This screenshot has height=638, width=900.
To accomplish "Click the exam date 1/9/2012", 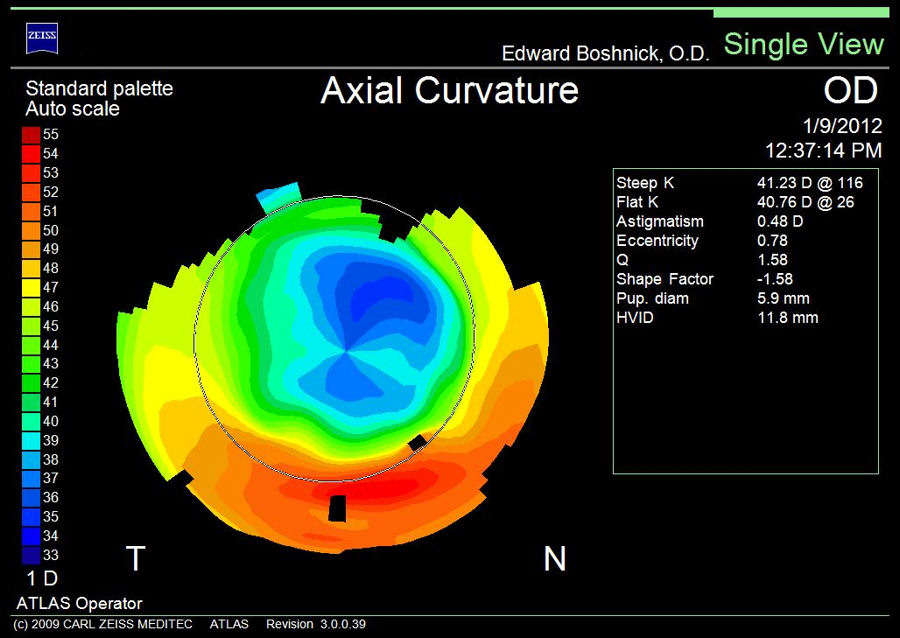I will coord(841,126).
